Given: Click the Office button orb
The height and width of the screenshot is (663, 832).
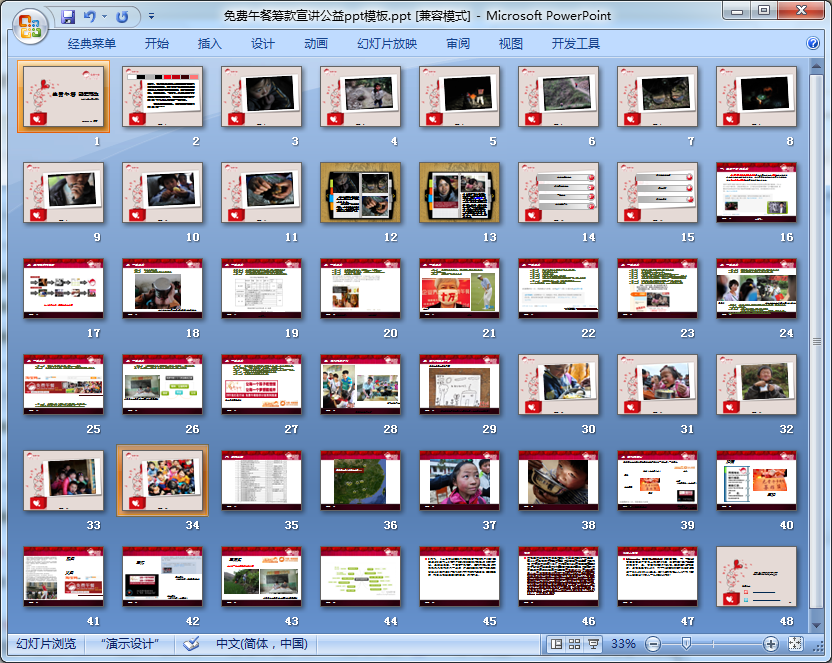Looking at the screenshot, I should pos(30,26).
